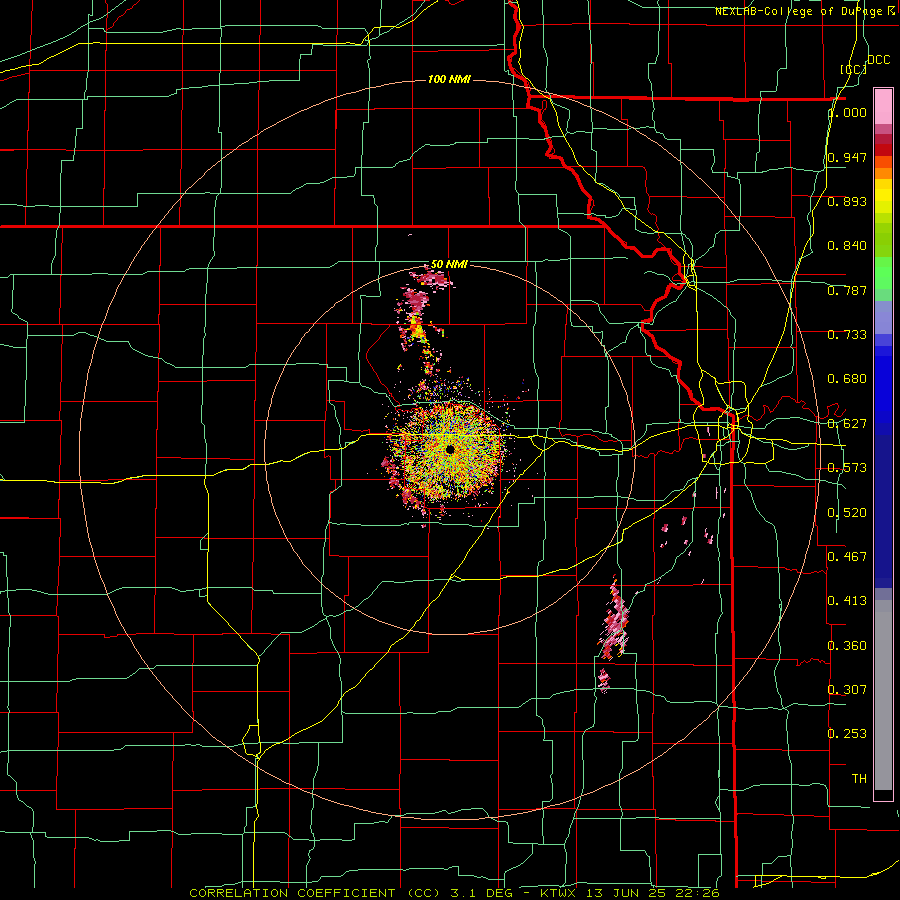Click the 0.627 scale value
Screen dimensions: 900x900
847,424
